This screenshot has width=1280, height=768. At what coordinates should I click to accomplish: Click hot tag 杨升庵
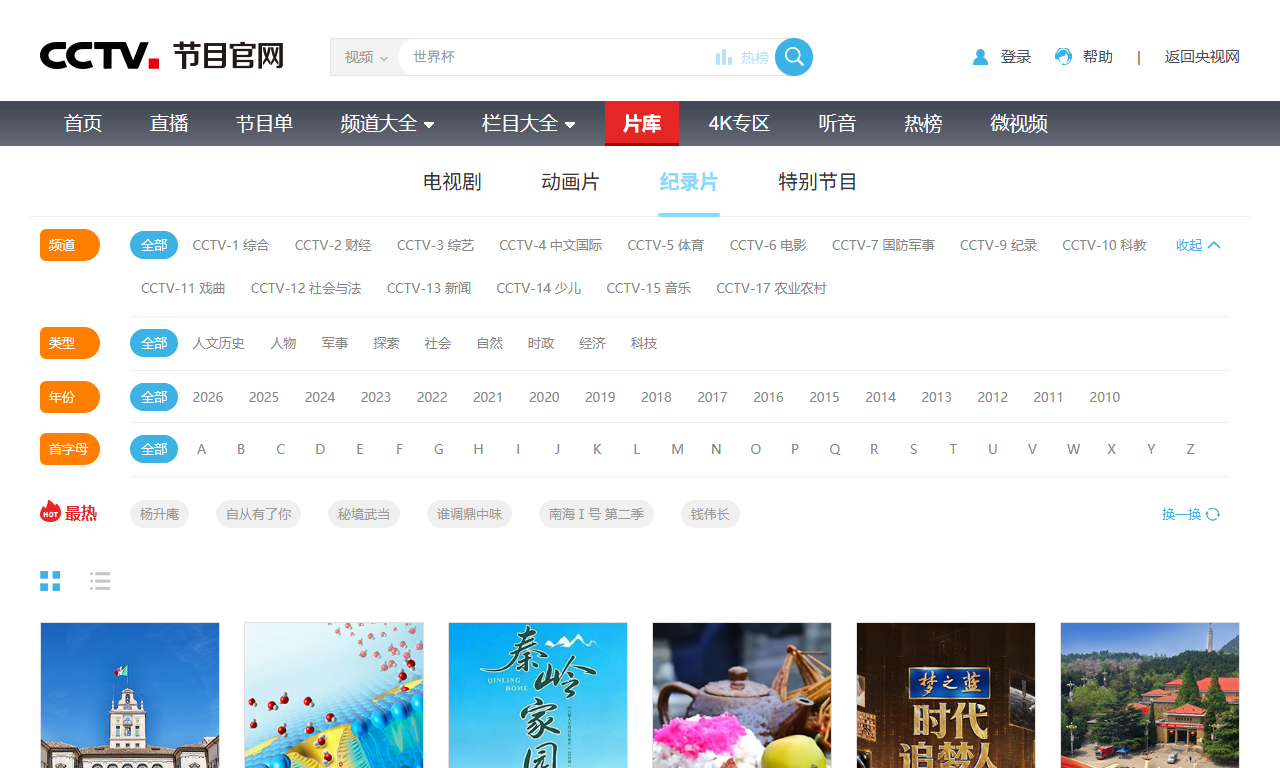(159, 514)
